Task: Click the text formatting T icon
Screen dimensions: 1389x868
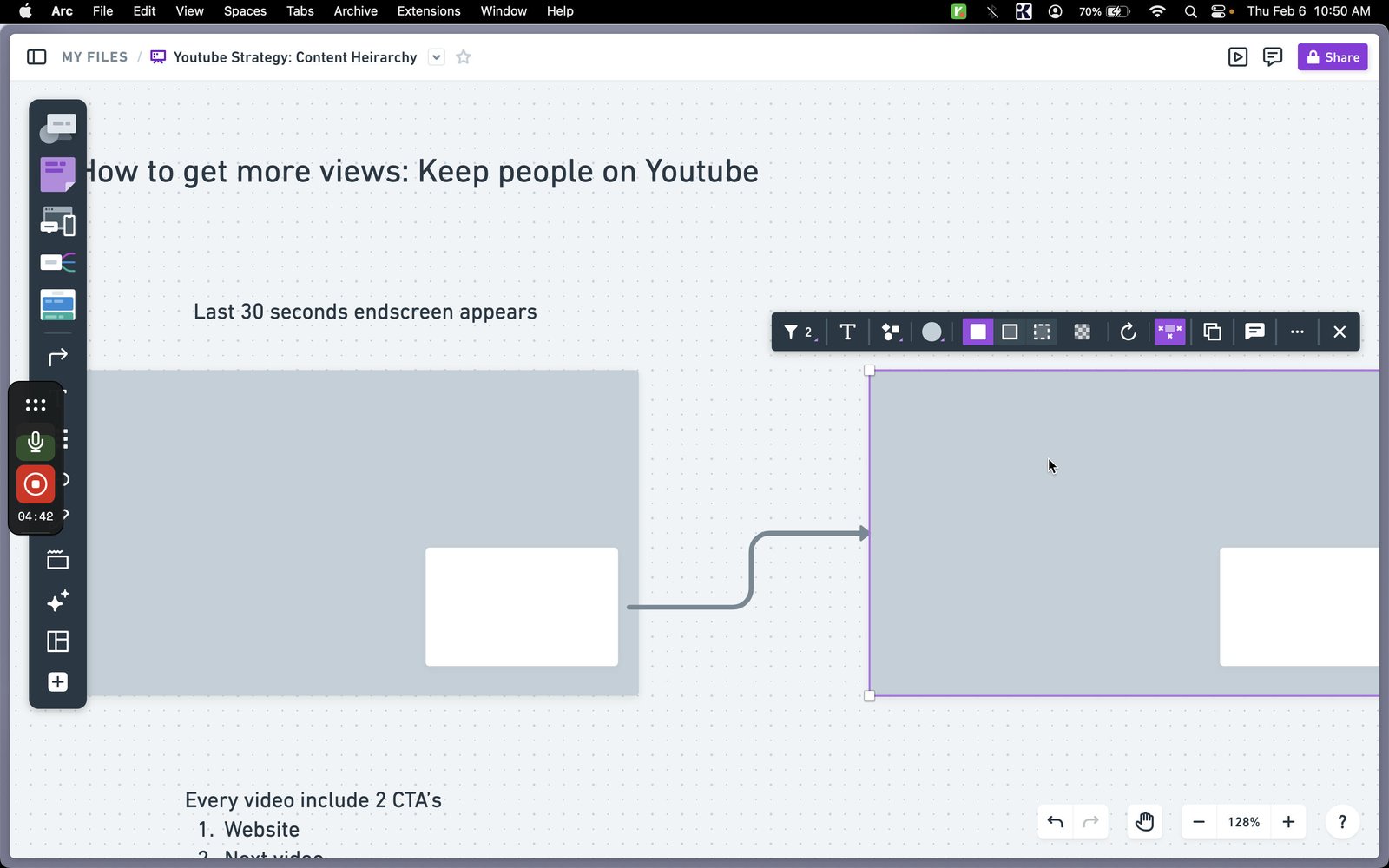Action: pos(848,332)
